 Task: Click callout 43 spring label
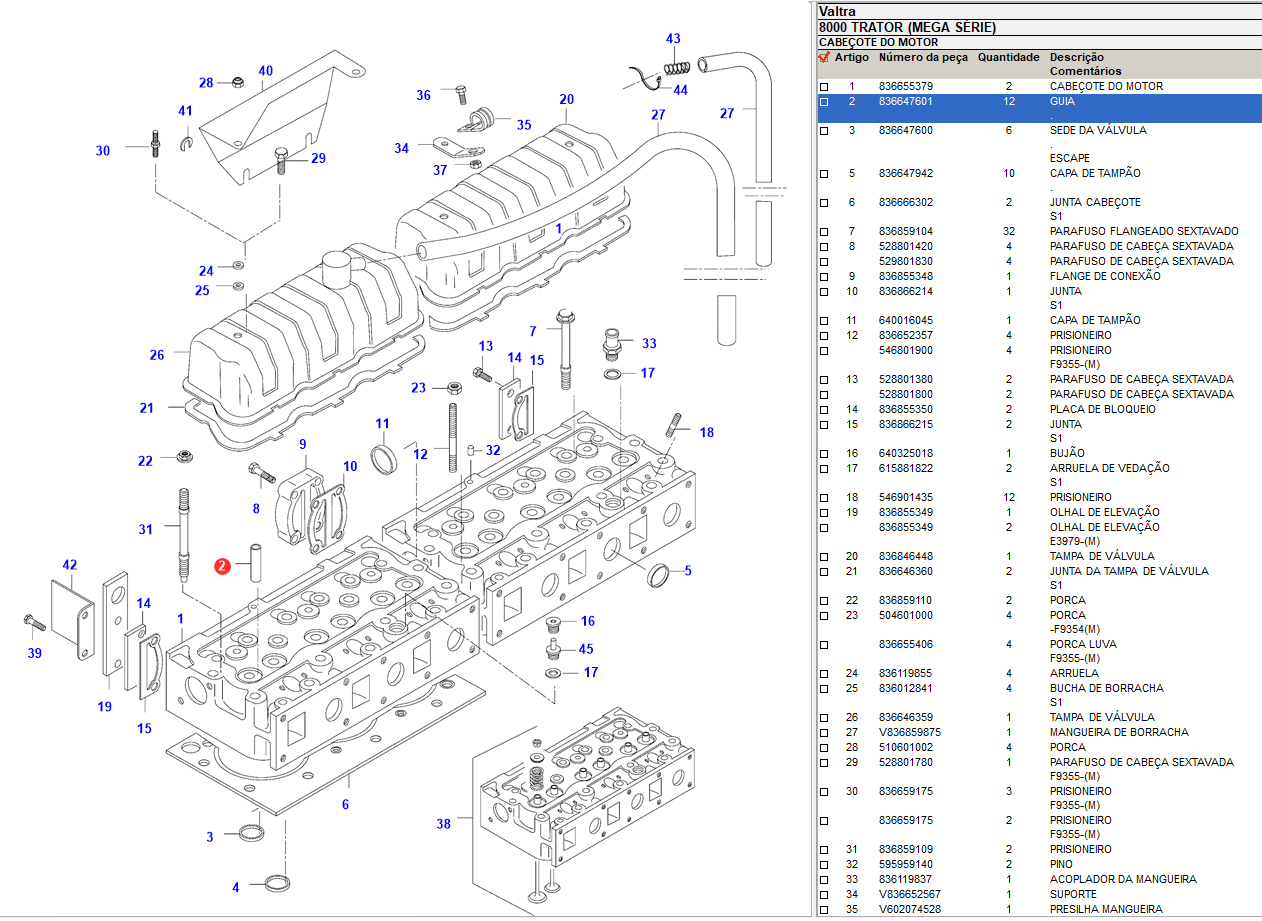(673, 39)
